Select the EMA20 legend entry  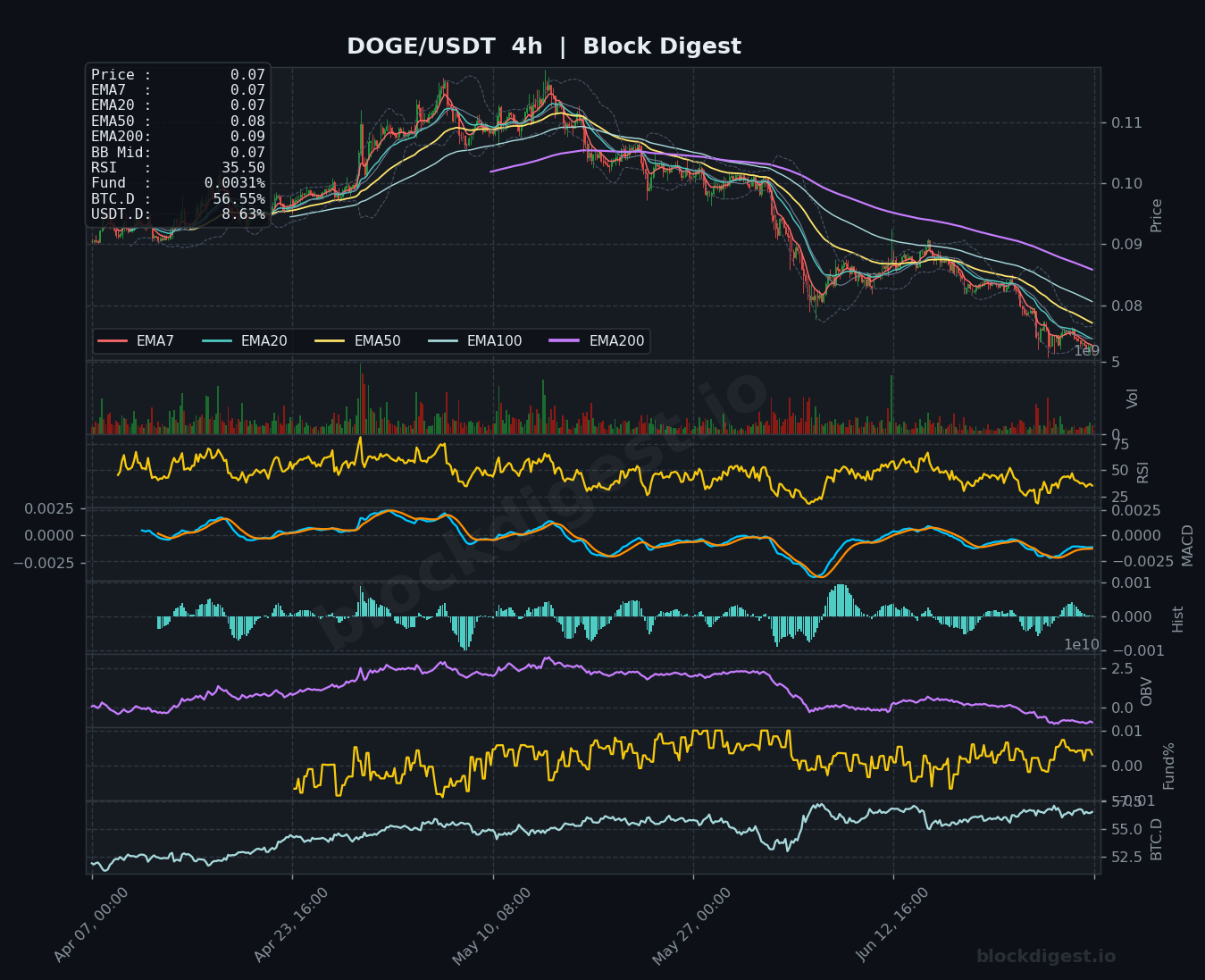point(245,341)
